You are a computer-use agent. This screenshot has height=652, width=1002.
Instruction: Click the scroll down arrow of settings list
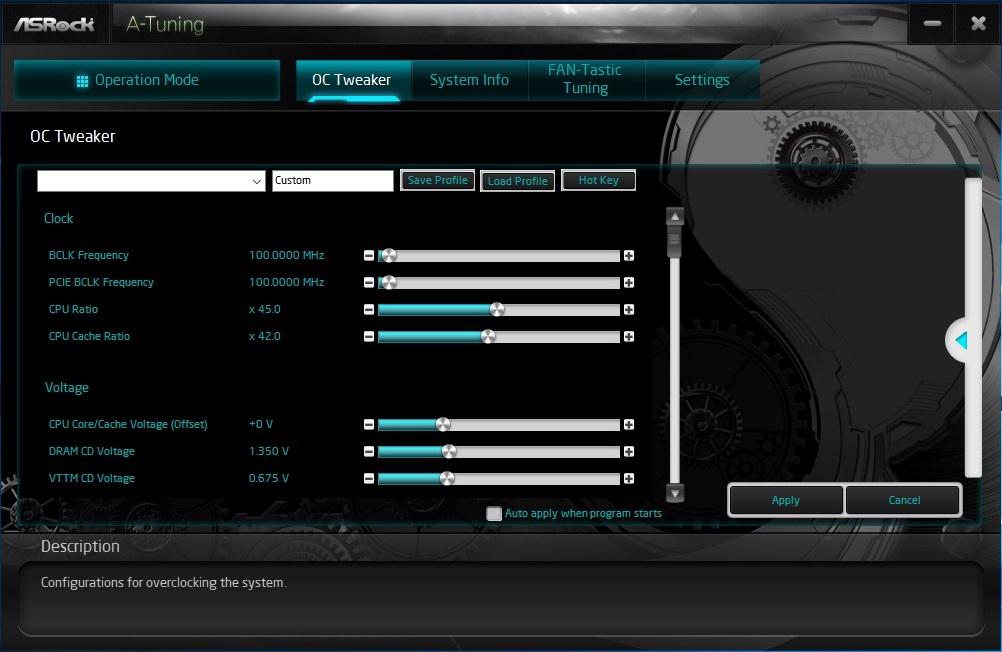click(675, 493)
